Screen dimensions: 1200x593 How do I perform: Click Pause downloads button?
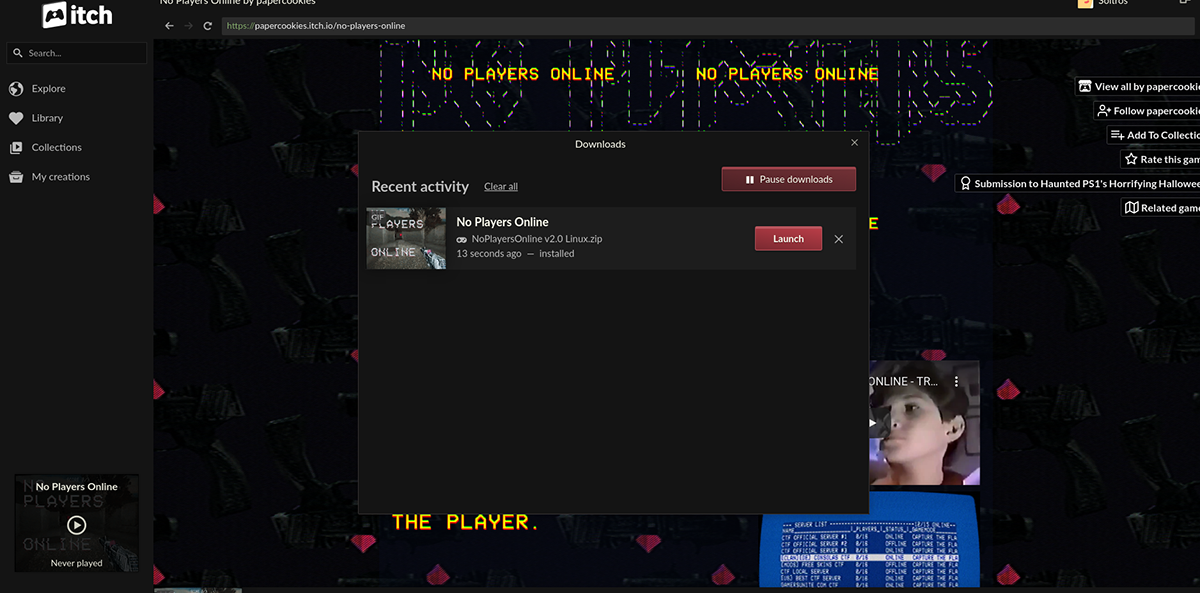pyautogui.click(x=789, y=180)
